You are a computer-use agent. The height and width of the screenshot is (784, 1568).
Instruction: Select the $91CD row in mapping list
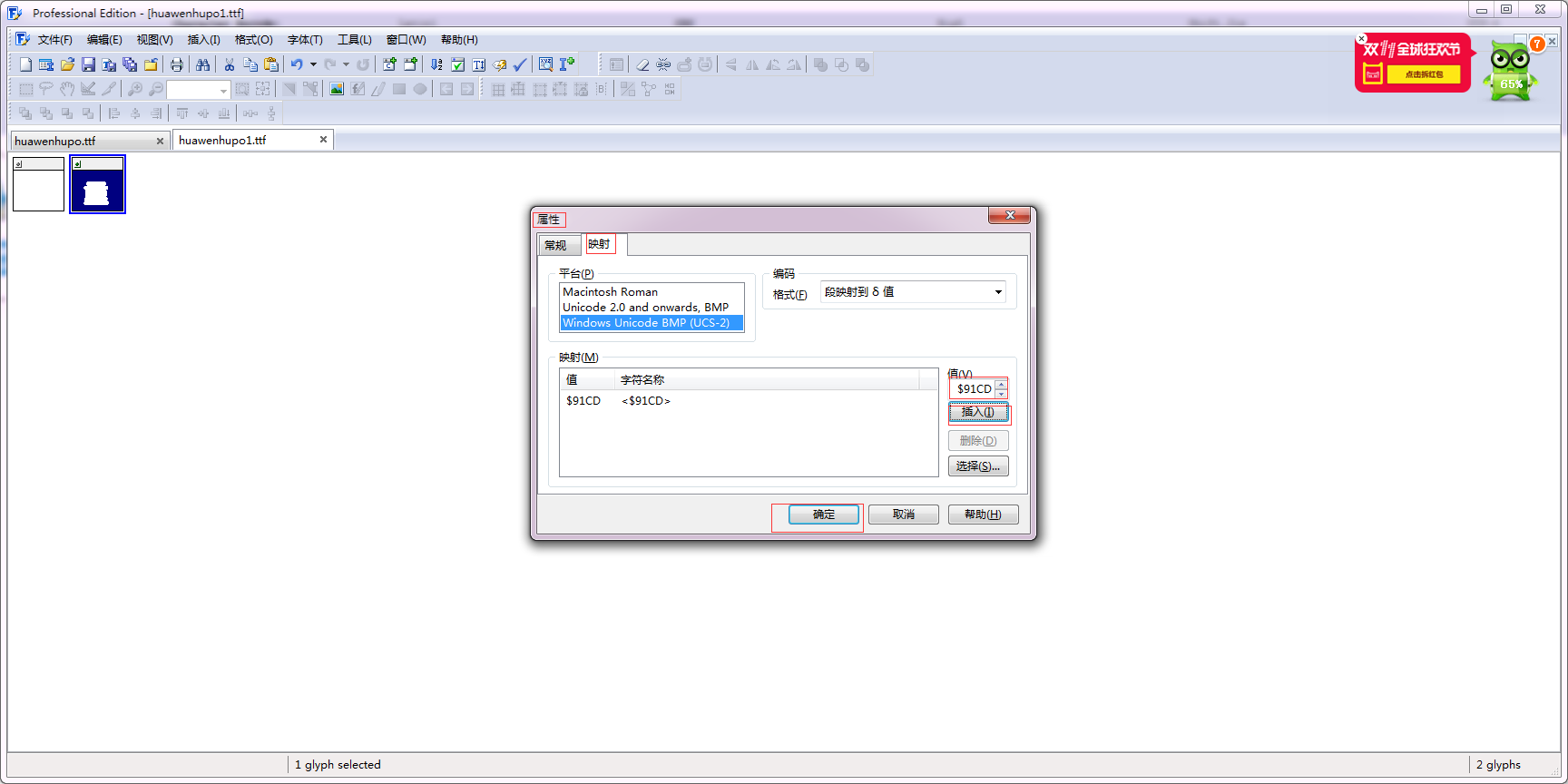749,401
